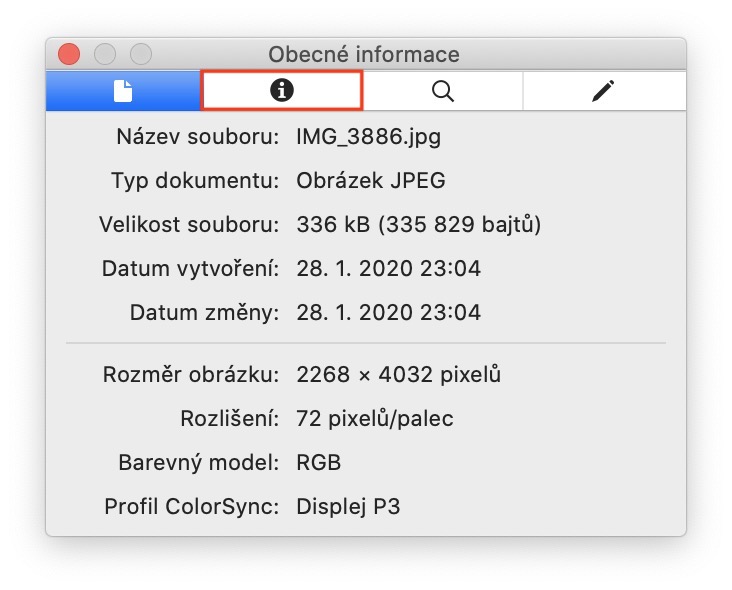
Task: Click the Profil ColorSync label
Action: 191,507
